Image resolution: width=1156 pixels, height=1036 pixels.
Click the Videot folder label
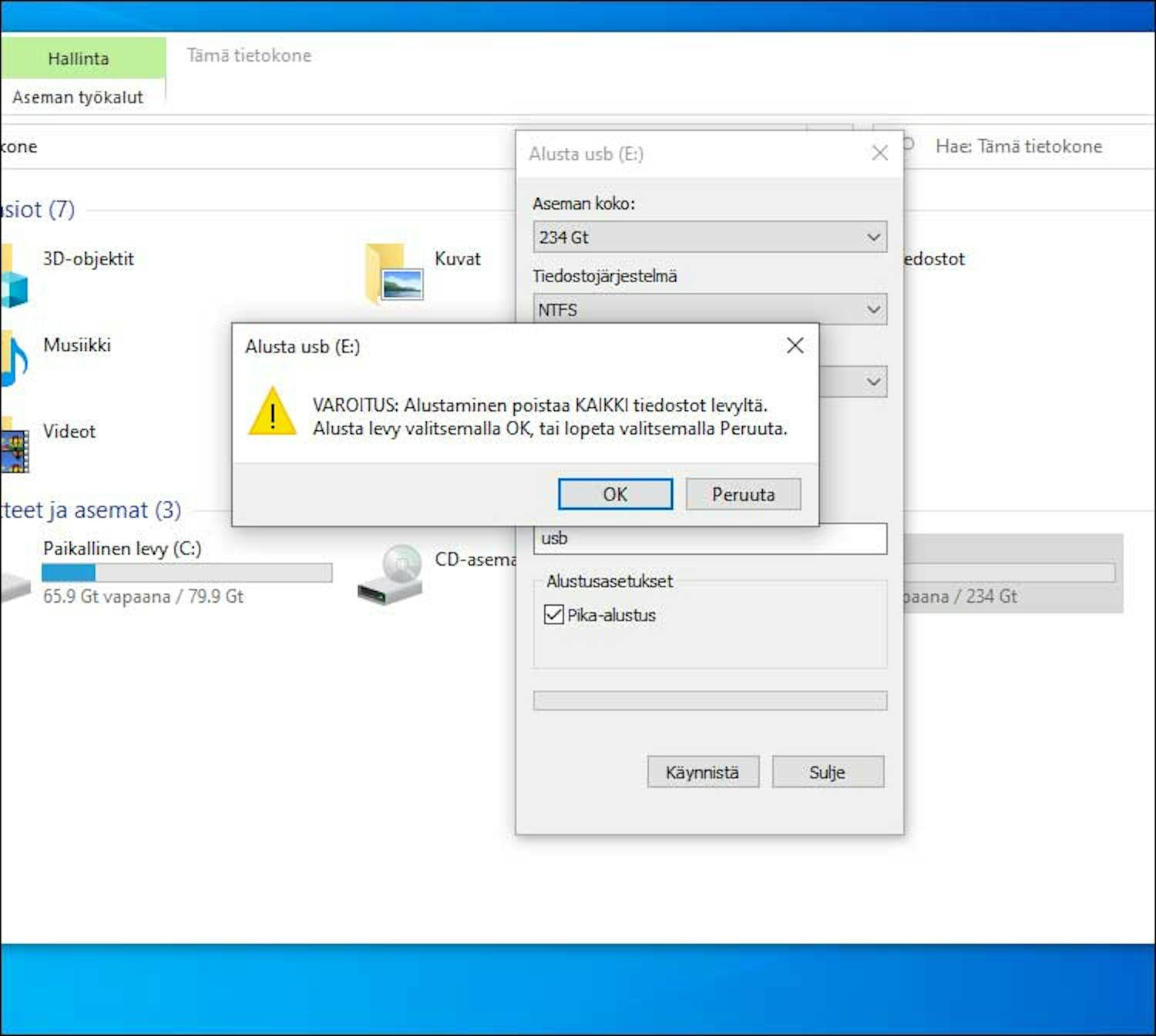point(69,431)
